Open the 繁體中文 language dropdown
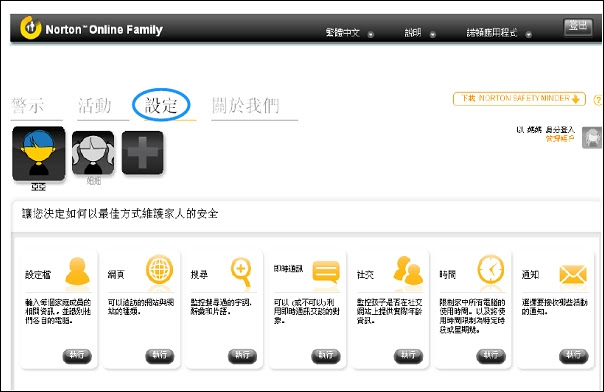Image resolution: width=604 pixels, height=392 pixels. [x=349, y=33]
